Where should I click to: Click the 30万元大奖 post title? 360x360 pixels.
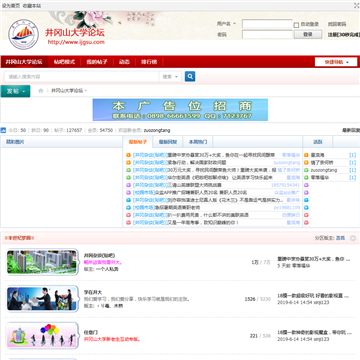click(x=222, y=170)
